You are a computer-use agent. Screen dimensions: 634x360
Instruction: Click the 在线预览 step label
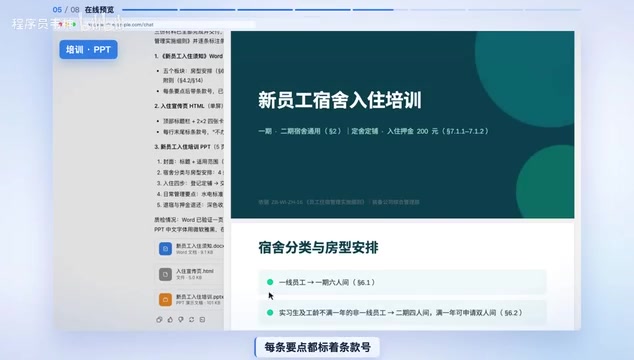tap(99, 10)
